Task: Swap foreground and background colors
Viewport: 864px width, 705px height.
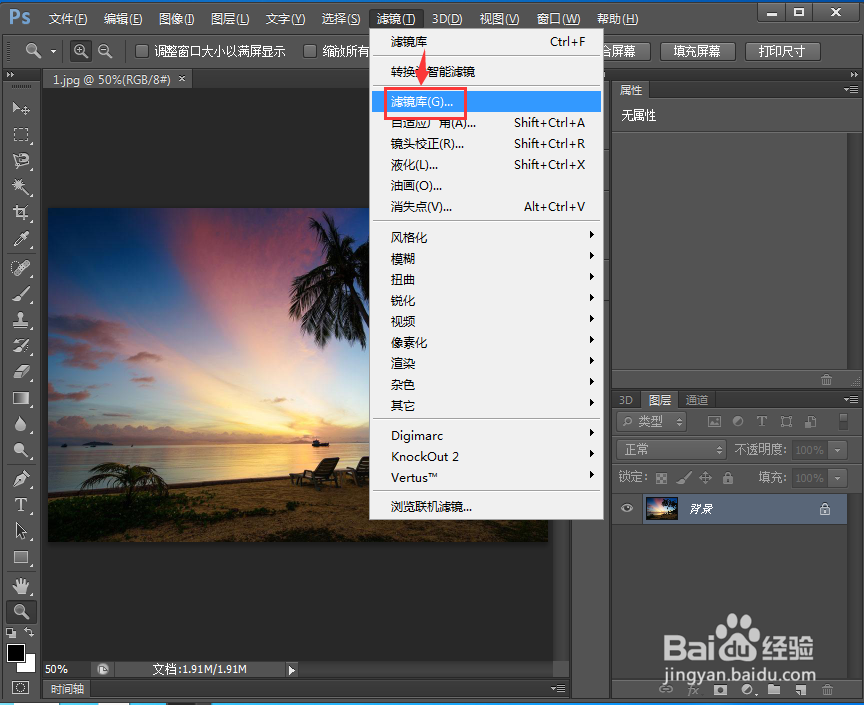Action: (29, 632)
